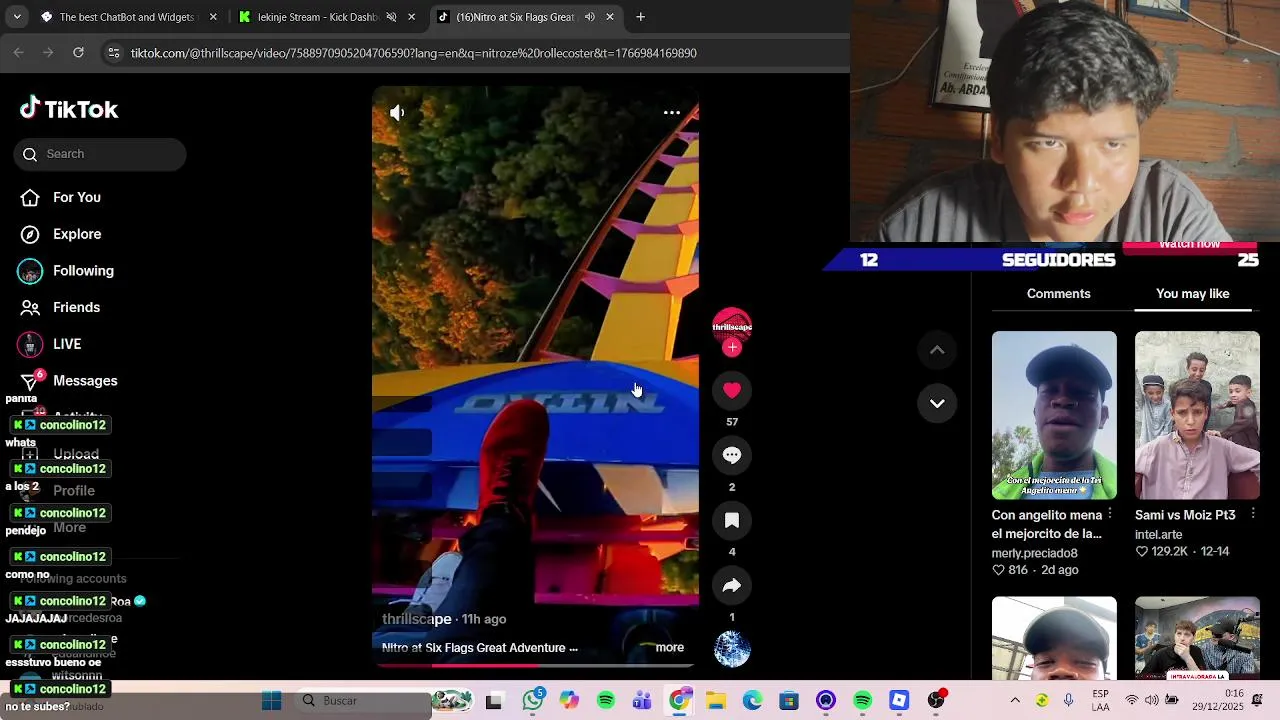Seek on the red video progress bar
Screen dimensions: 1280x720
click(x=535, y=664)
